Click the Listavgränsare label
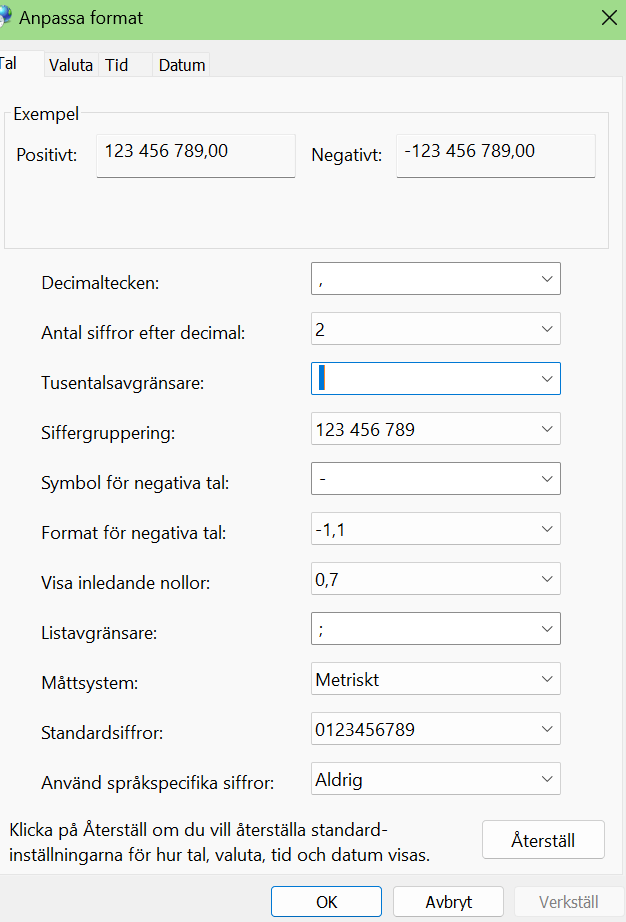 (x=99, y=633)
